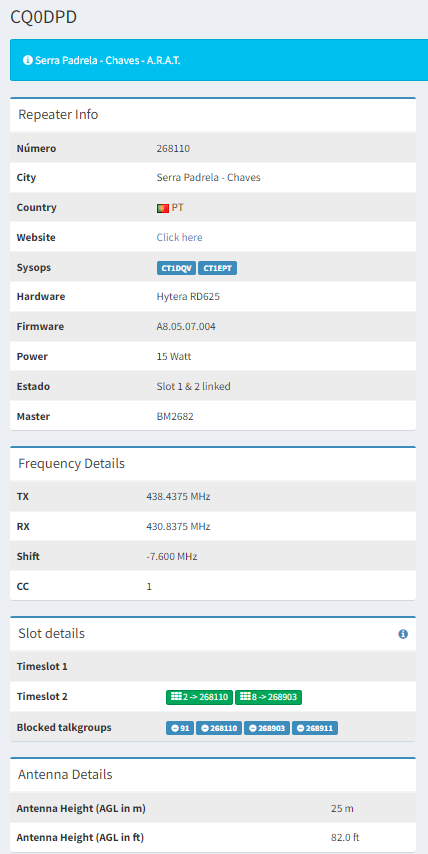
Task: Click the CQ0DPD page title
Action: pos(44,17)
